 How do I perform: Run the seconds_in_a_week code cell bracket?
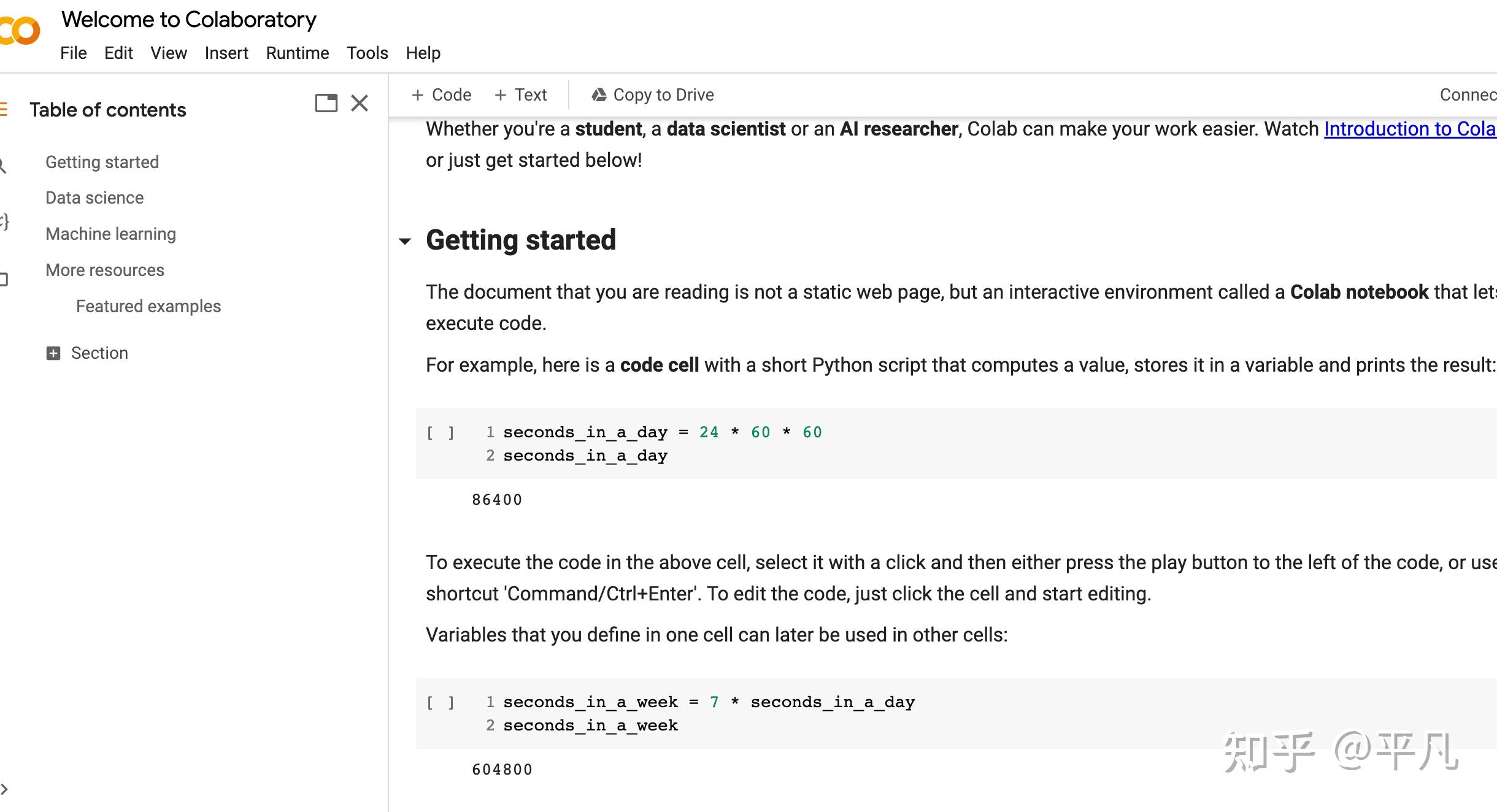click(441, 703)
